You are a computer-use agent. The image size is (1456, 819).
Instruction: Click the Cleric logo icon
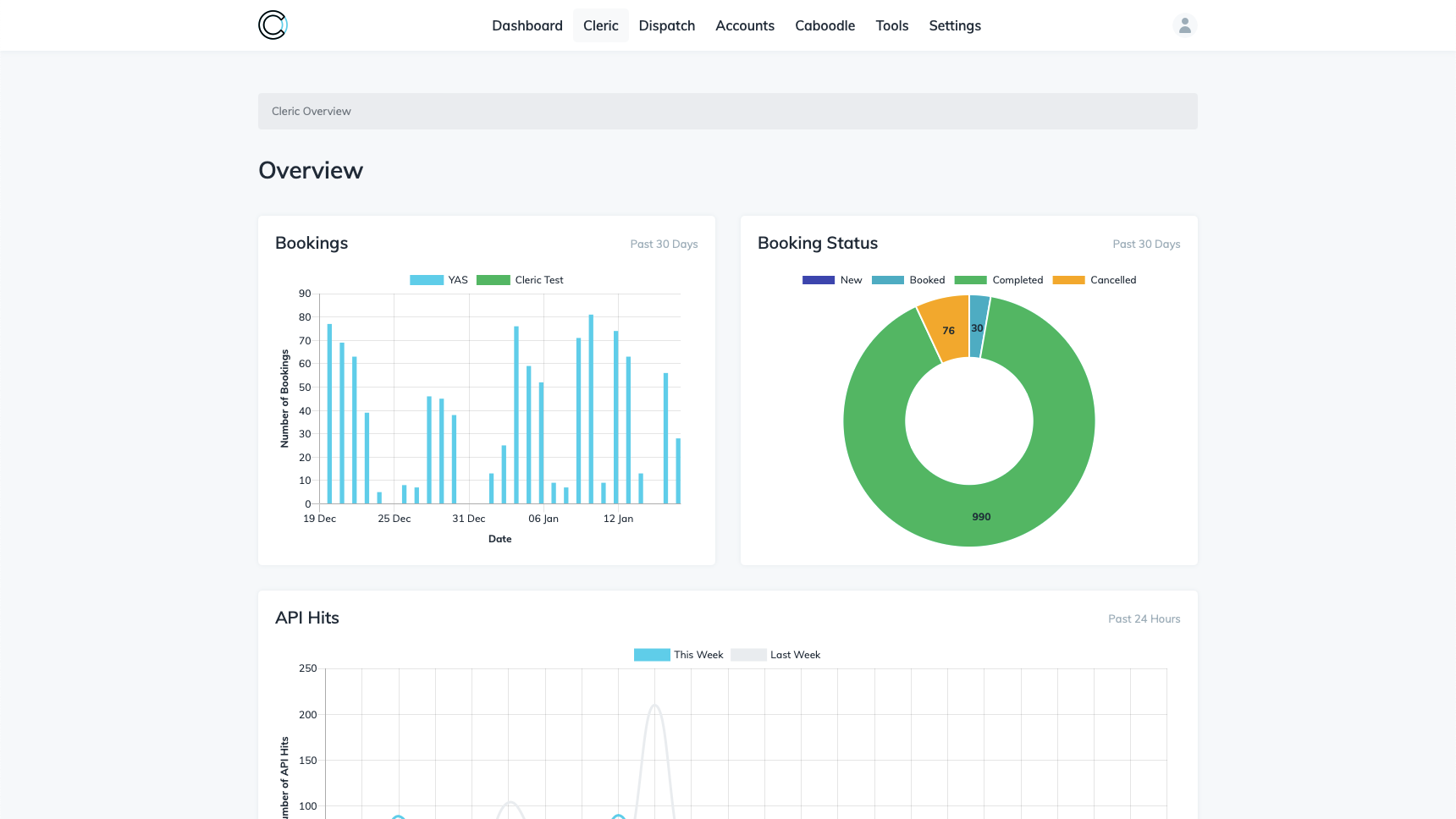[273, 25]
